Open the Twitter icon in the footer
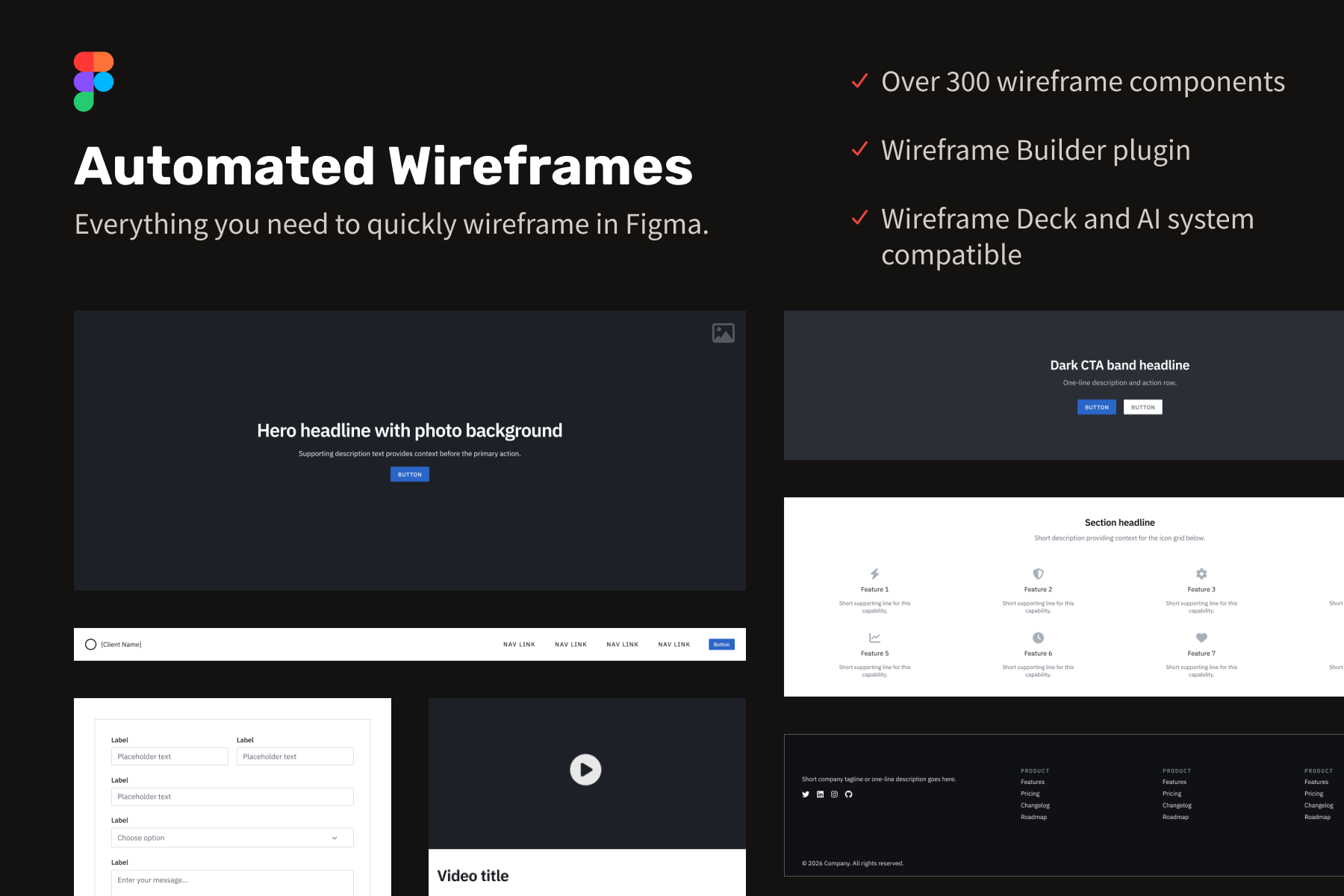This screenshot has height=896, width=1344. pos(806,794)
